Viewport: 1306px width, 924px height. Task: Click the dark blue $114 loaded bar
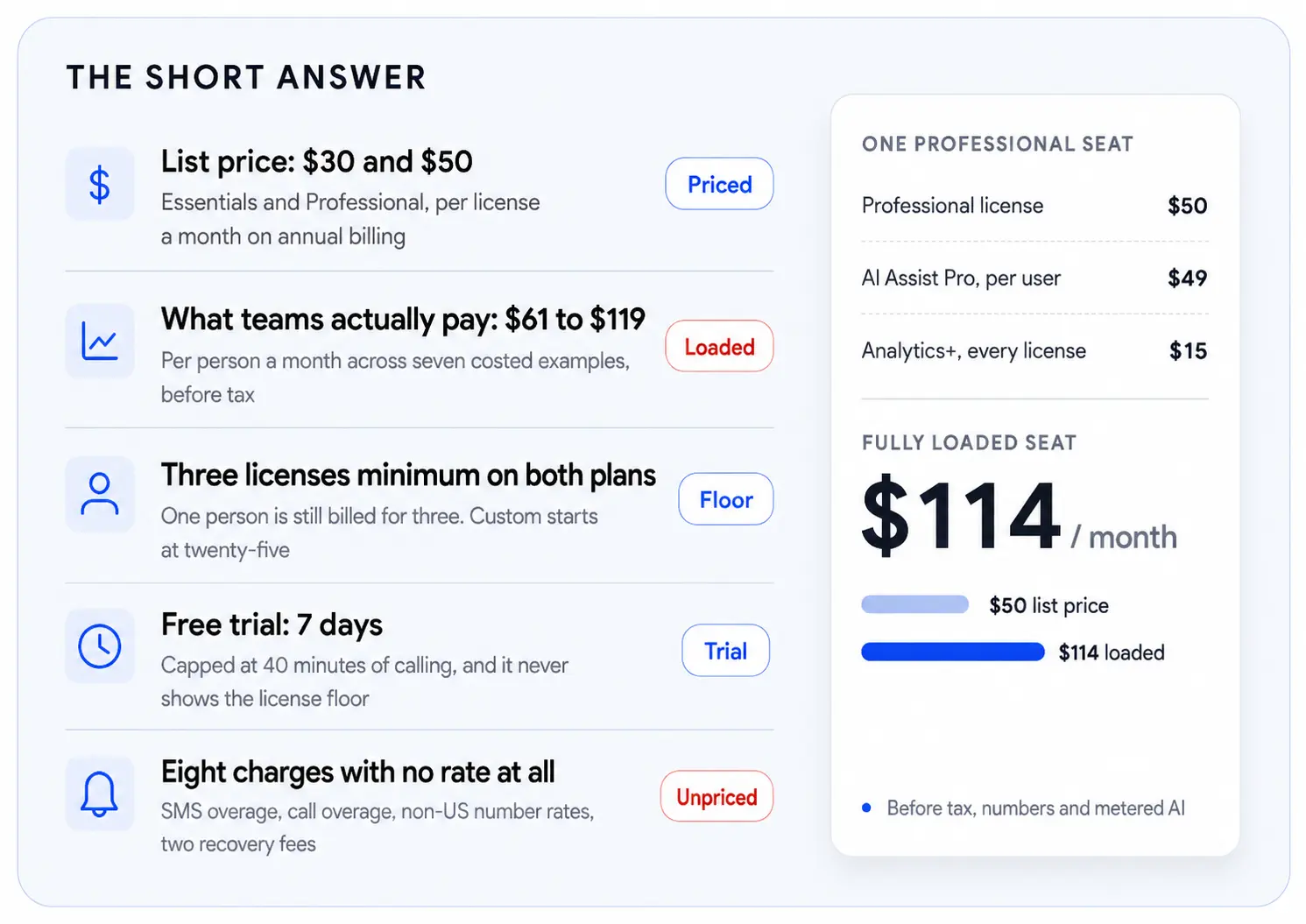(953, 652)
